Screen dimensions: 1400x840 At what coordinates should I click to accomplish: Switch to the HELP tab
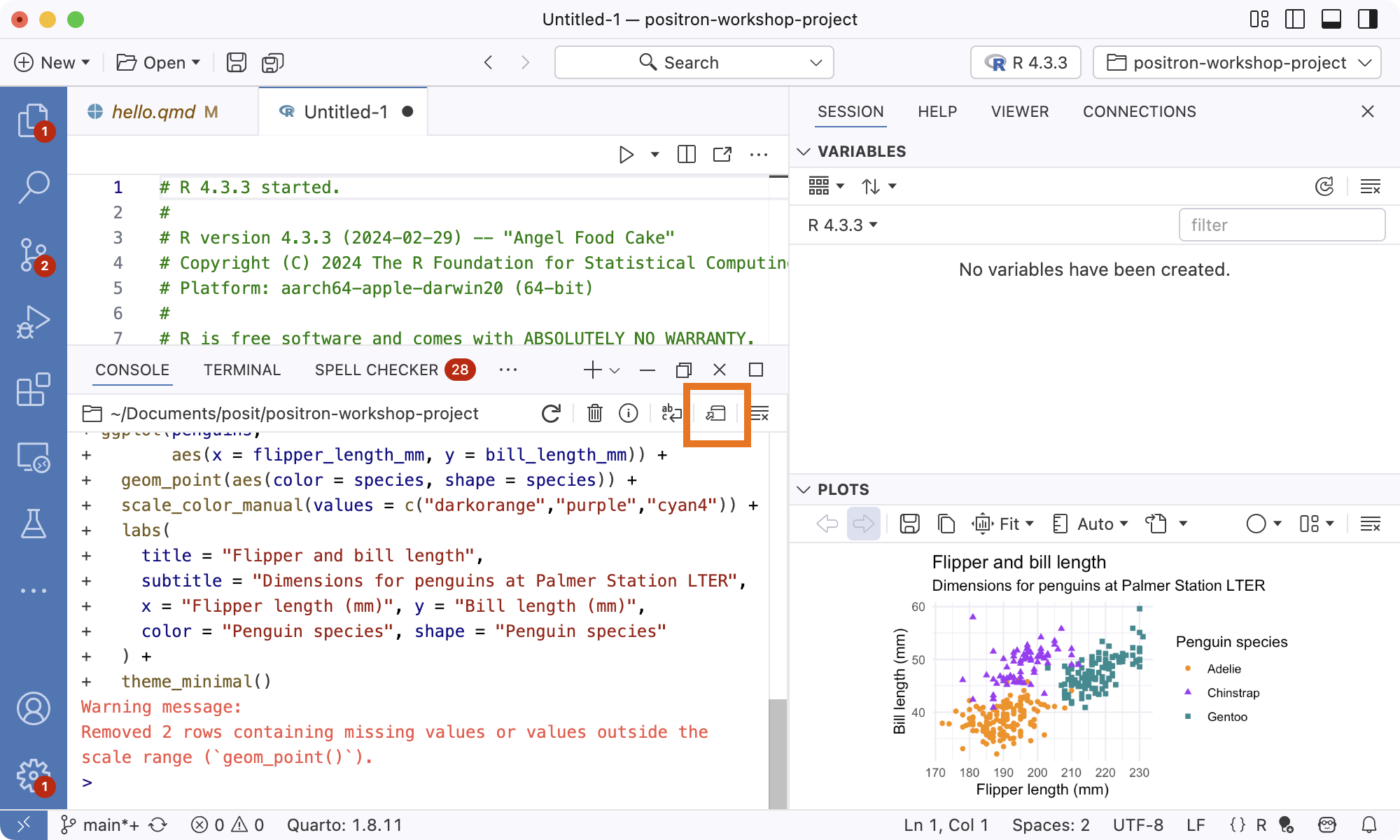click(937, 111)
